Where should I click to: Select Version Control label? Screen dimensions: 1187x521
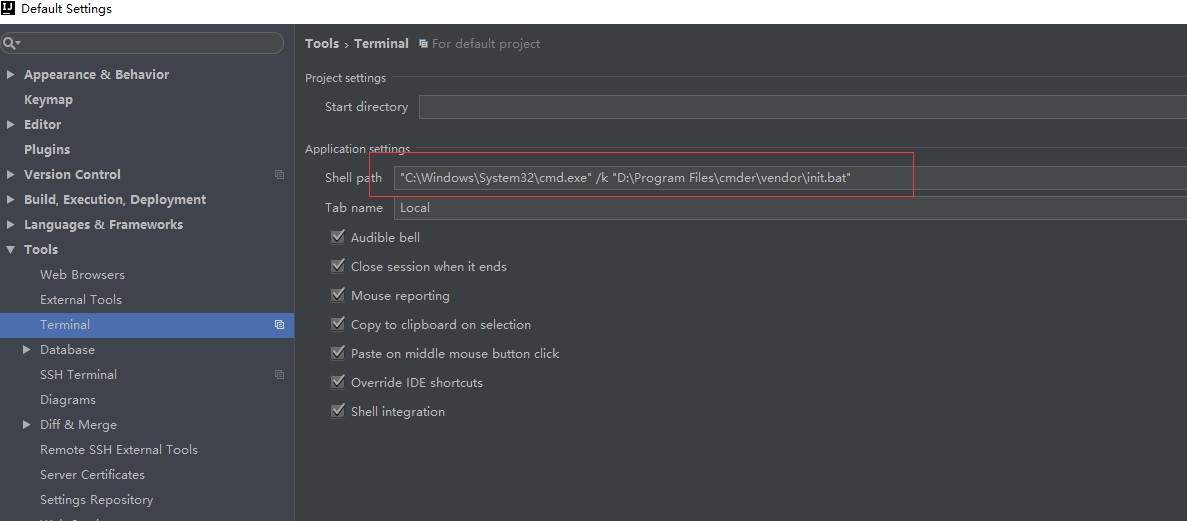pos(73,174)
